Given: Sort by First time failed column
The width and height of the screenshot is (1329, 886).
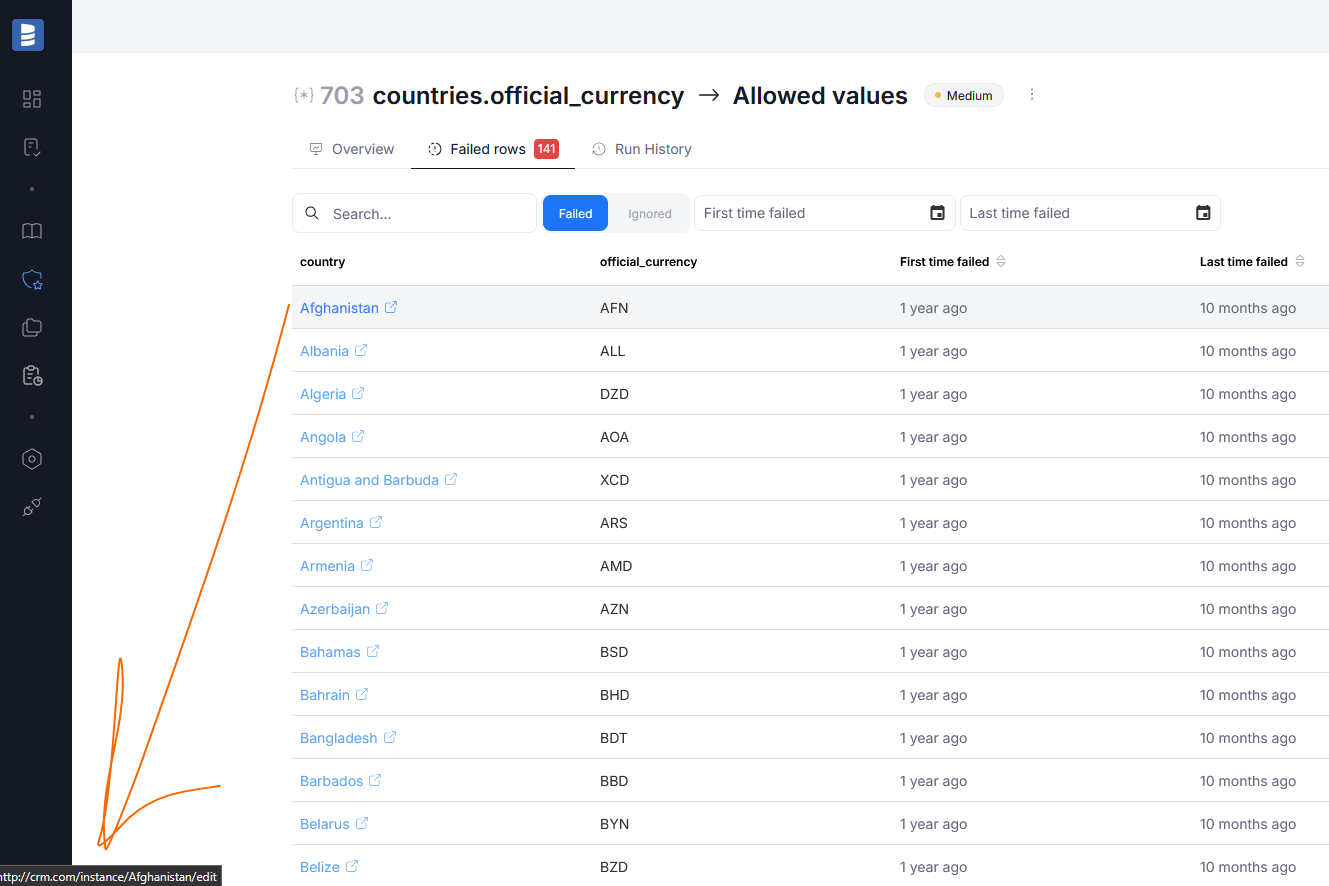Looking at the screenshot, I should (1001, 262).
